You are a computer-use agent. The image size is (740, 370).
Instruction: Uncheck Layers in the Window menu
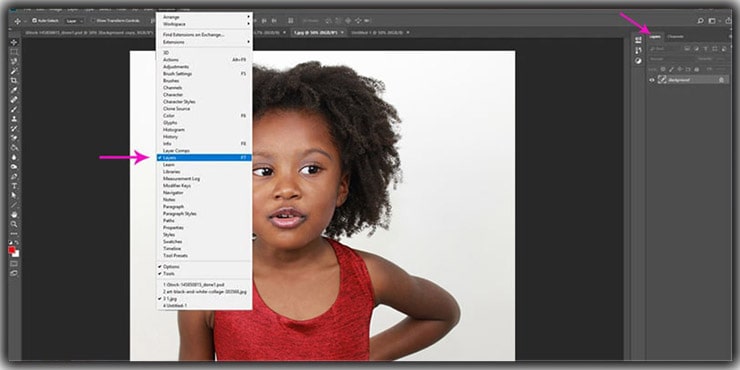pyautogui.click(x=204, y=158)
